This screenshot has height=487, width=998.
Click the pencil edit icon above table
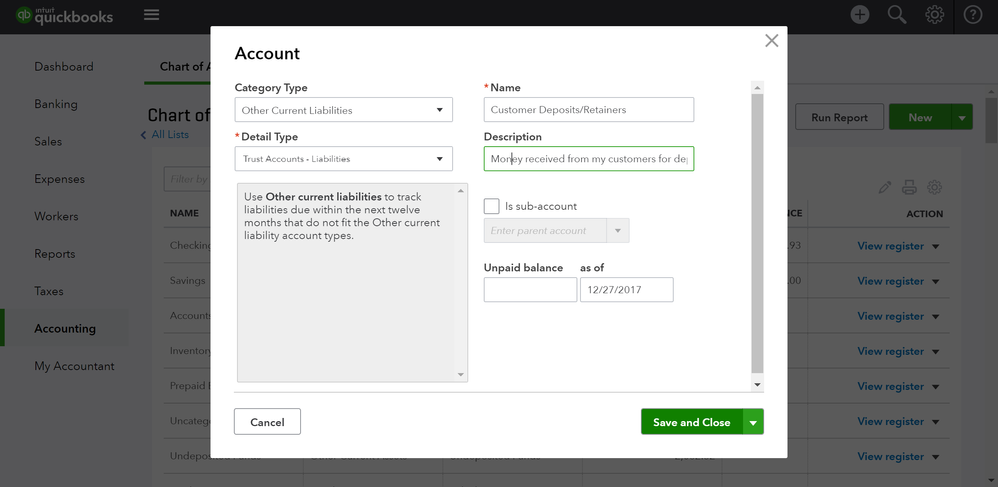click(885, 187)
